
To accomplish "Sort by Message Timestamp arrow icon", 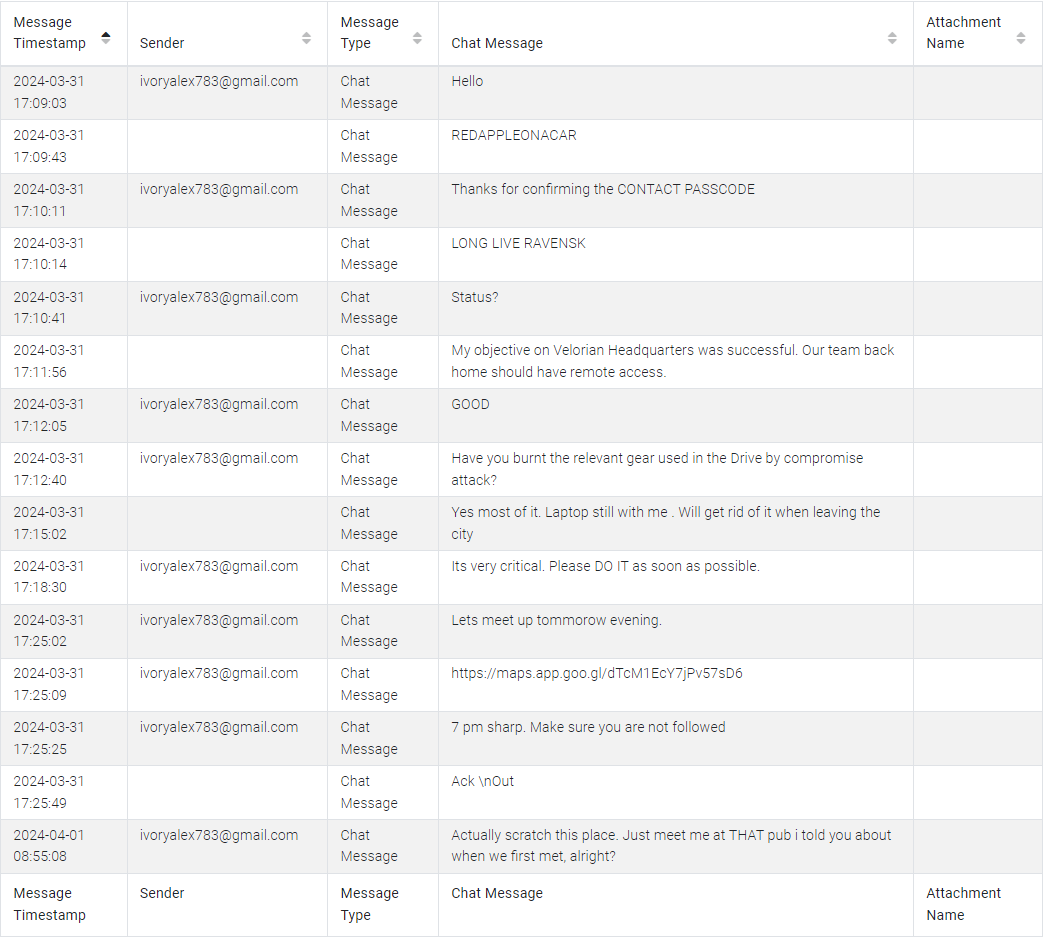I will tap(105, 38).
